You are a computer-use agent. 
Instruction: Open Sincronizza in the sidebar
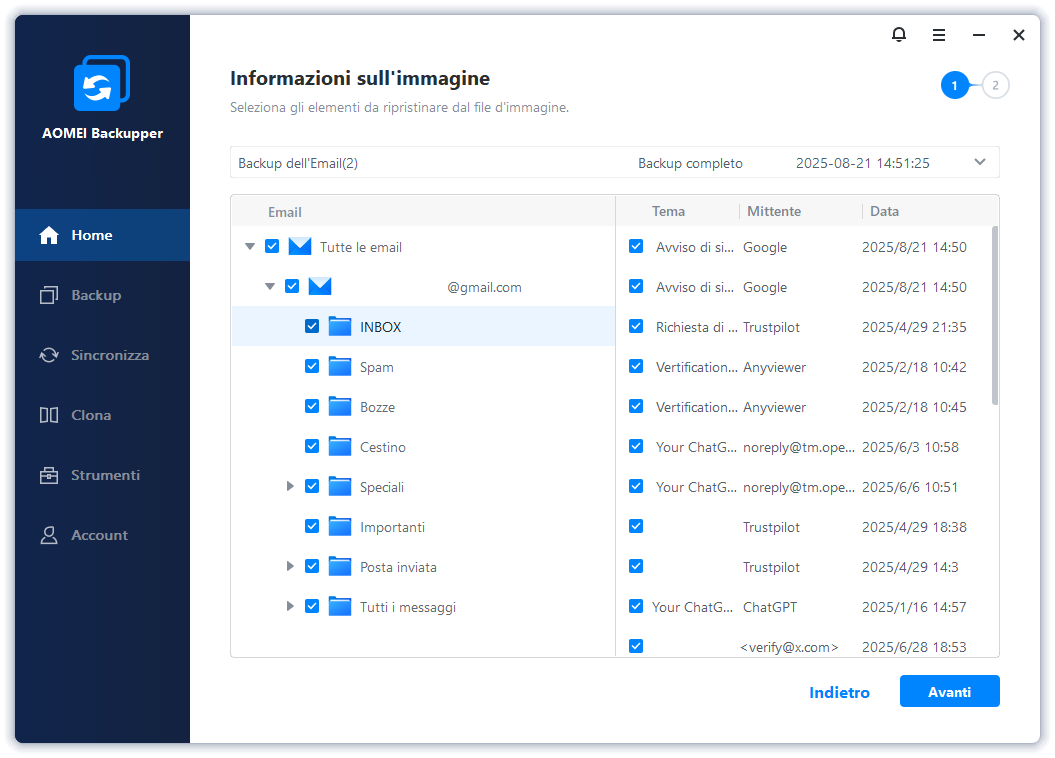click(109, 355)
